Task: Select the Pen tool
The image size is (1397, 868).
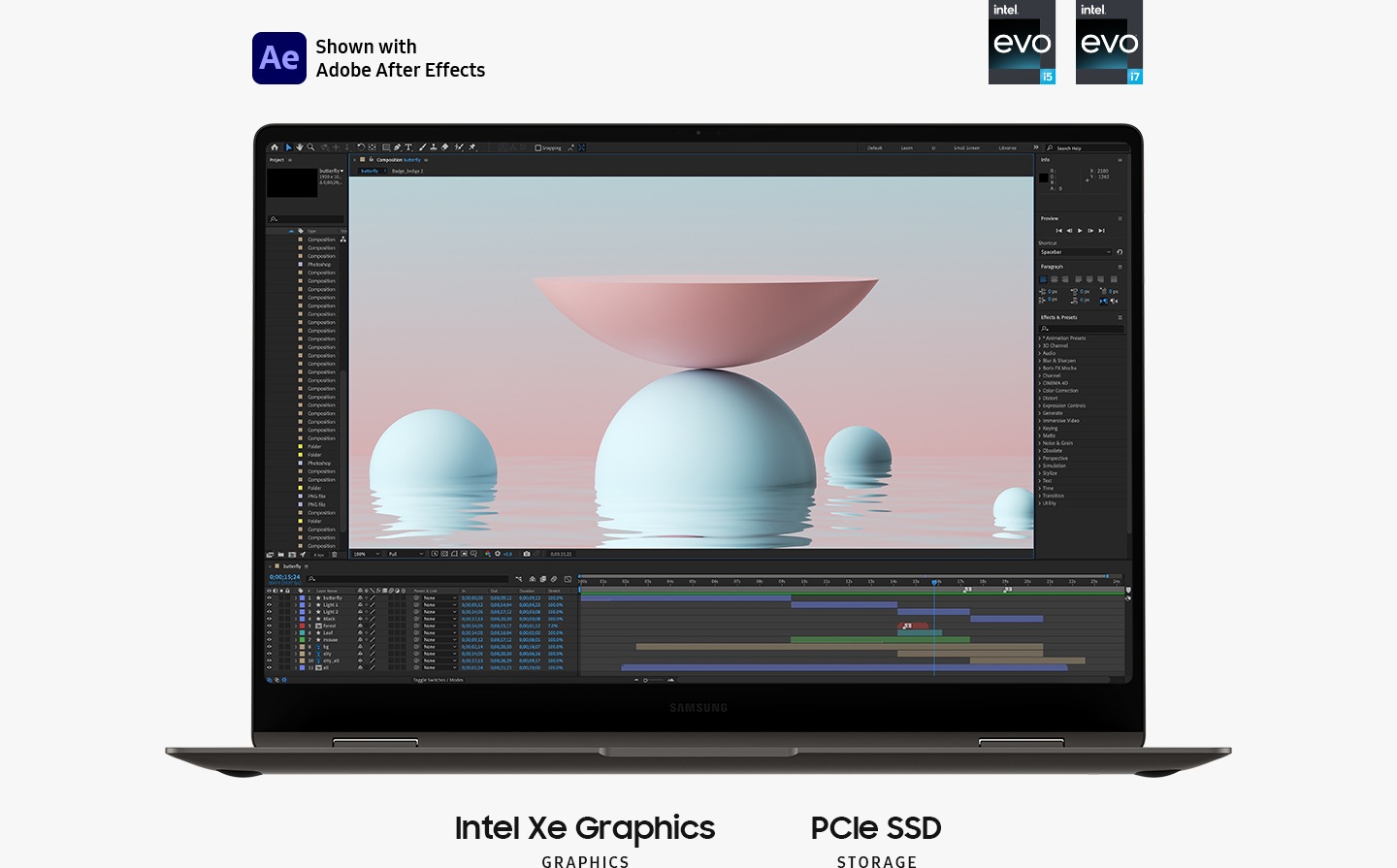Action: click(x=397, y=147)
